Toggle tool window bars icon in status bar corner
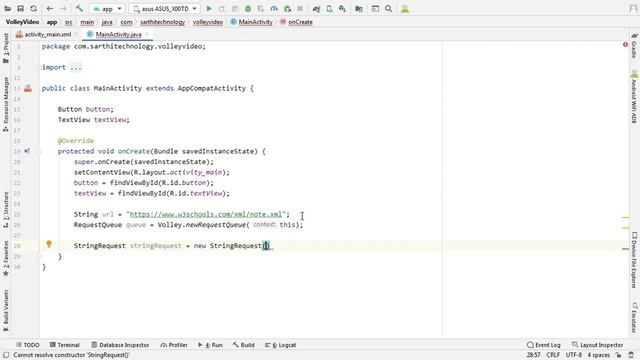 pyautogui.click(x=6, y=355)
